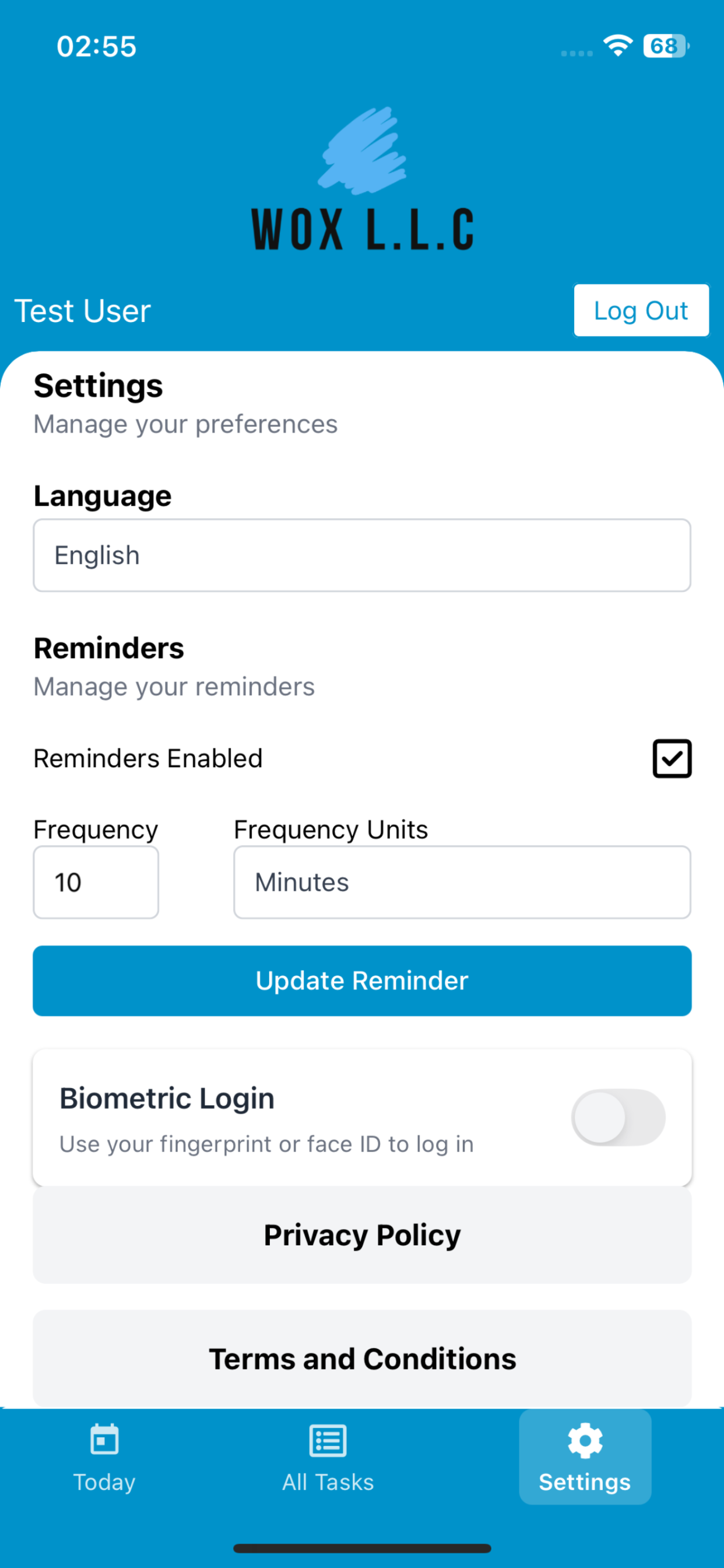Open the All Tasks list icon
Image resolution: width=724 pixels, height=1568 pixels.
tap(328, 1440)
